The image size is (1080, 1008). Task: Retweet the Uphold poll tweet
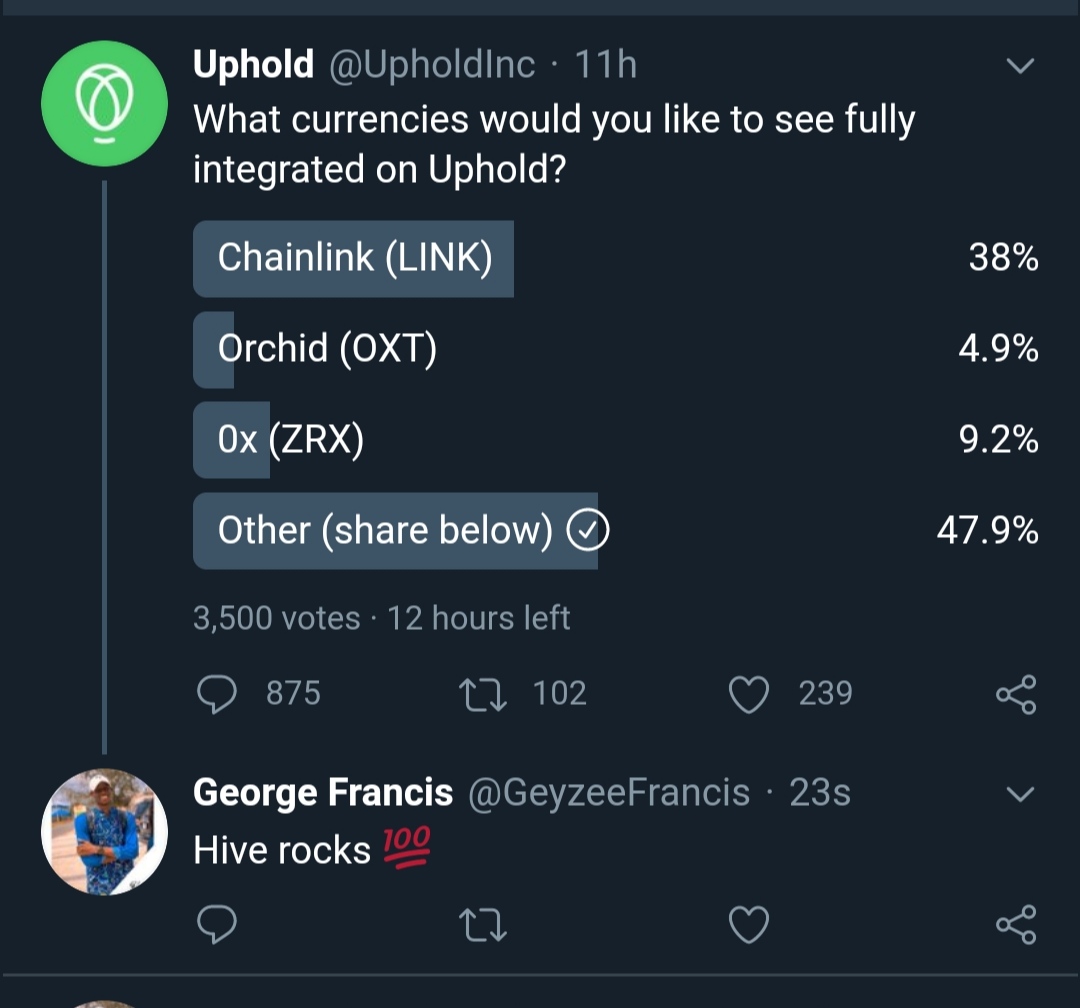pos(483,695)
